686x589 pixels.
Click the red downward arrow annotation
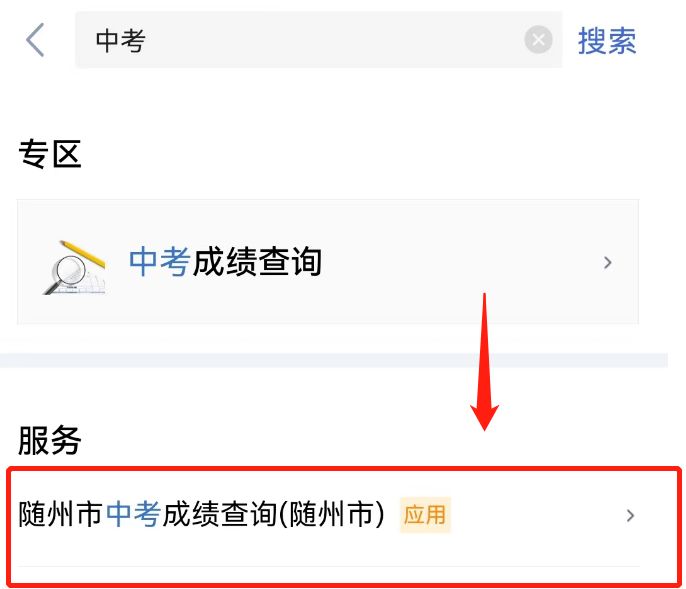click(x=484, y=362)
